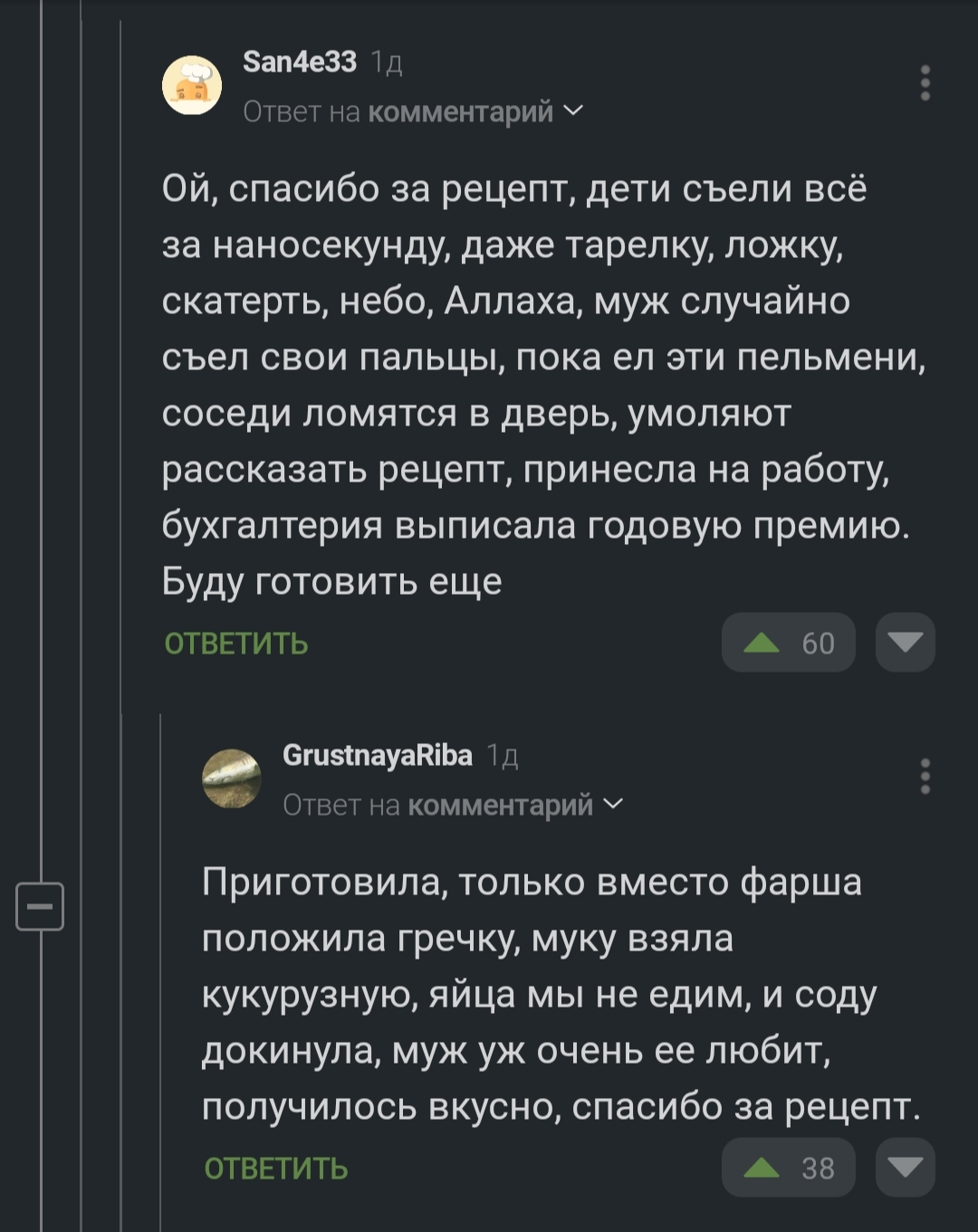
Task: Click ОТВЕТИТЬ under GrustnayaRiba's comment
Action: point(276,1169)
